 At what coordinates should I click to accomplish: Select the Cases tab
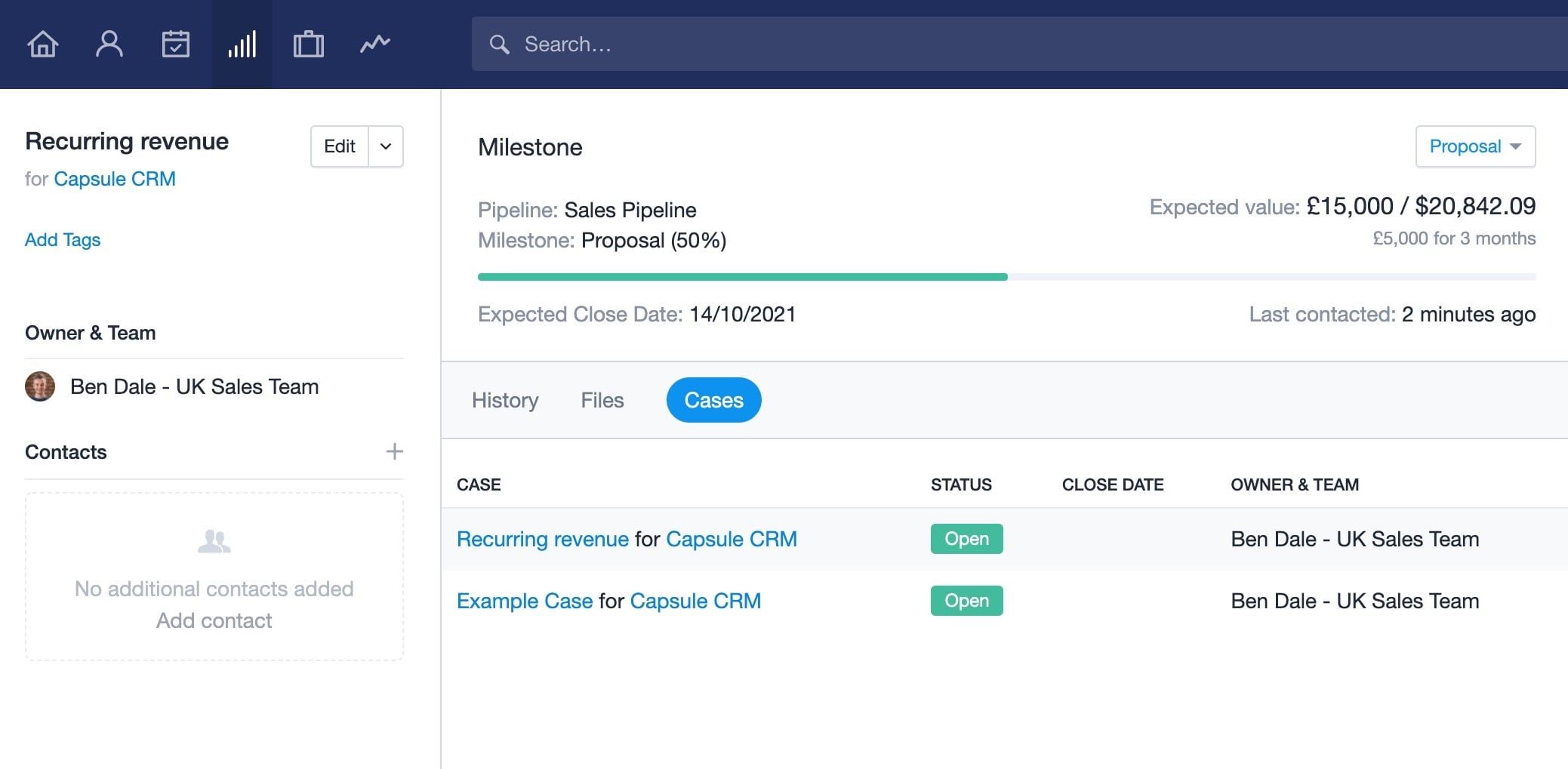pos(713,400)
